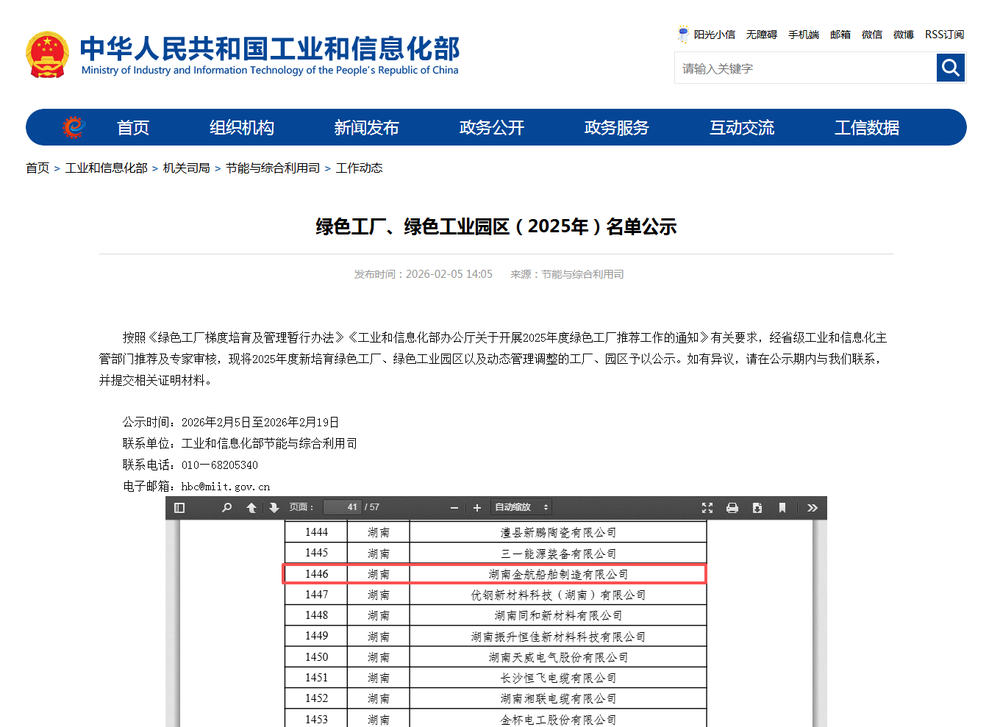Open the 组织机构 menu
Screen dimensions: 1000x727
(x=242, y=128)
